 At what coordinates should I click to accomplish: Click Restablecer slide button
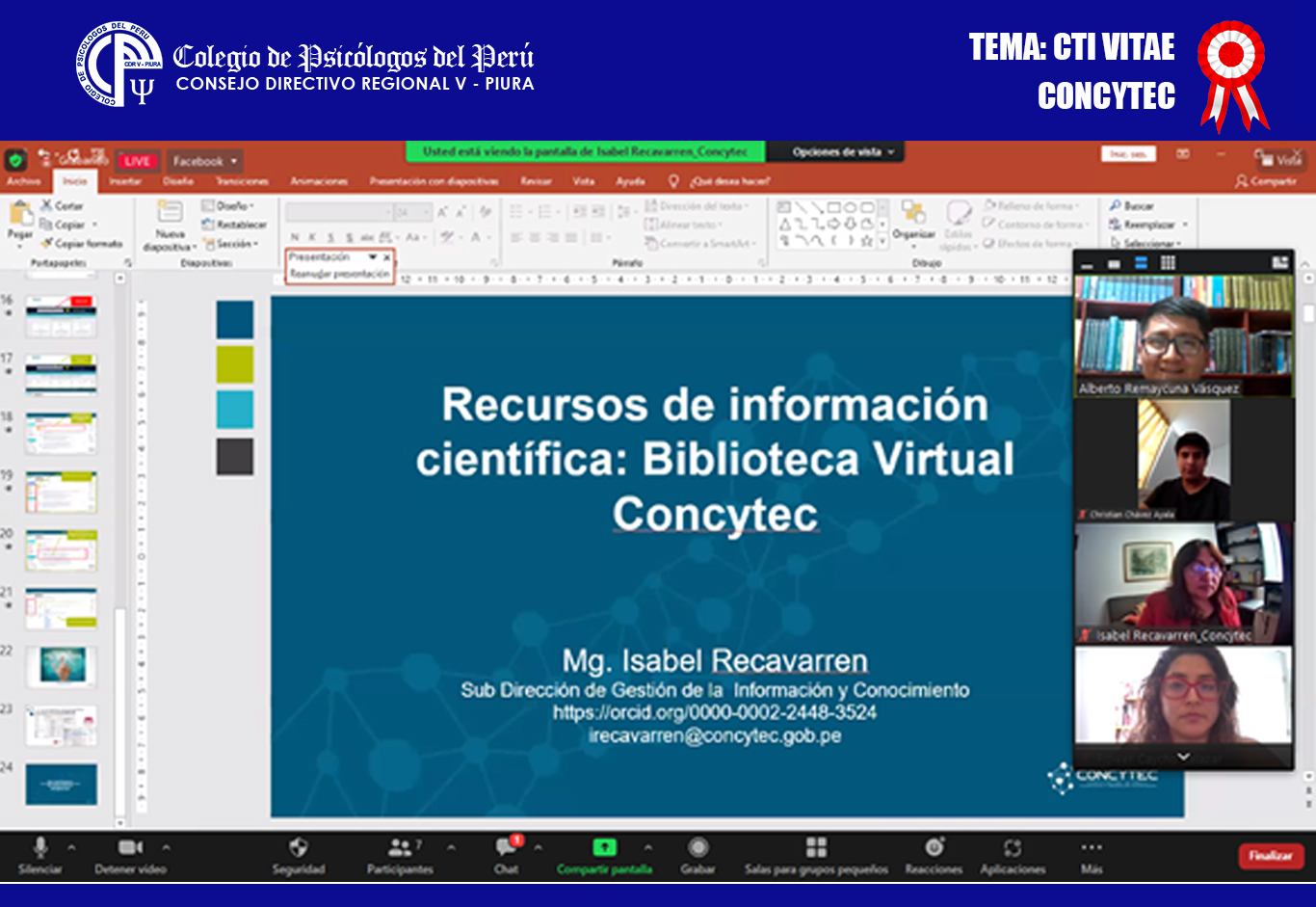point(234,225)
